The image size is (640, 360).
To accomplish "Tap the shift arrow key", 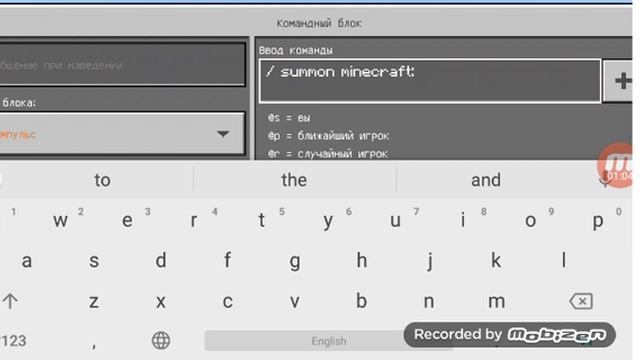I will 10,301.
